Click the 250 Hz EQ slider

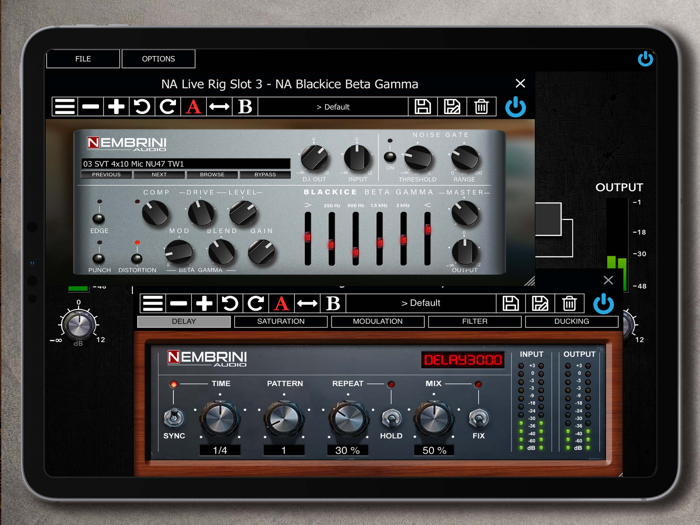332,239
